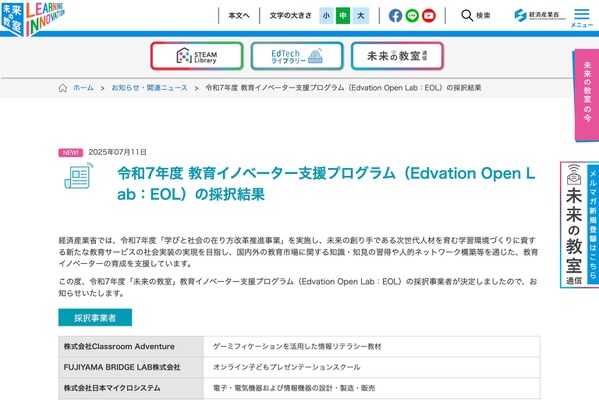Screen dimensions: 599x400
Task: Click the newspaper article icon
Action: 79,176
